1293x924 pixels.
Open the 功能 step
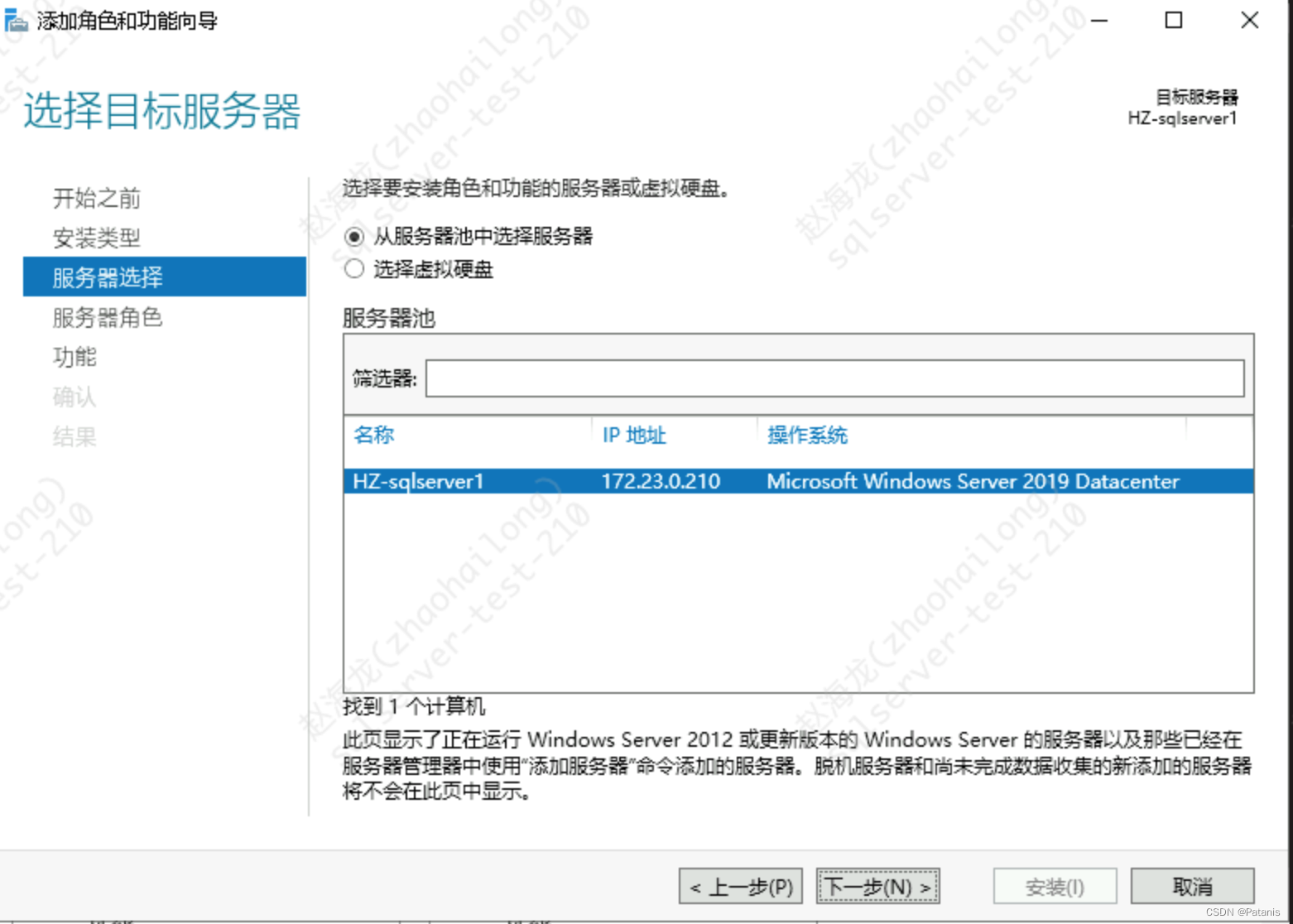pos(75,357)
